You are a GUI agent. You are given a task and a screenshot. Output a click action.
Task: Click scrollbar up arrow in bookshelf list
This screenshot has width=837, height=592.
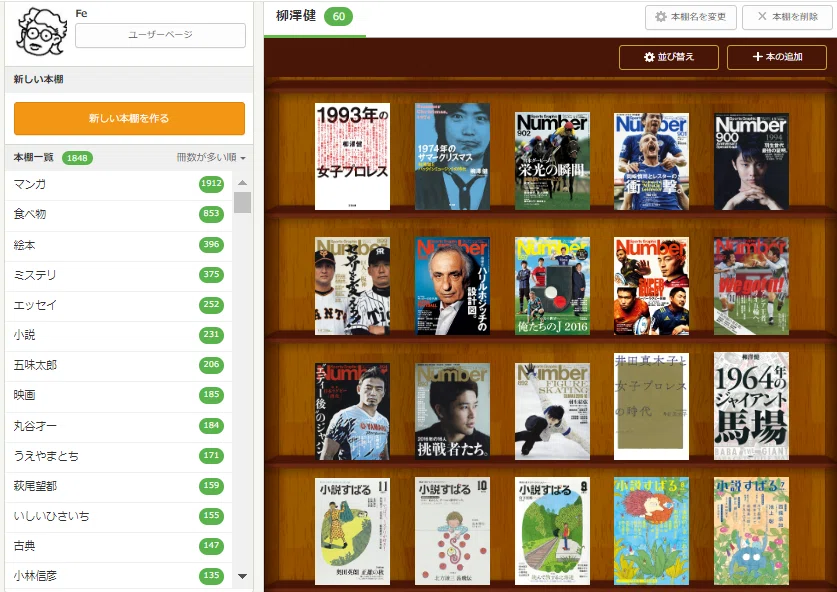(242, 183)
